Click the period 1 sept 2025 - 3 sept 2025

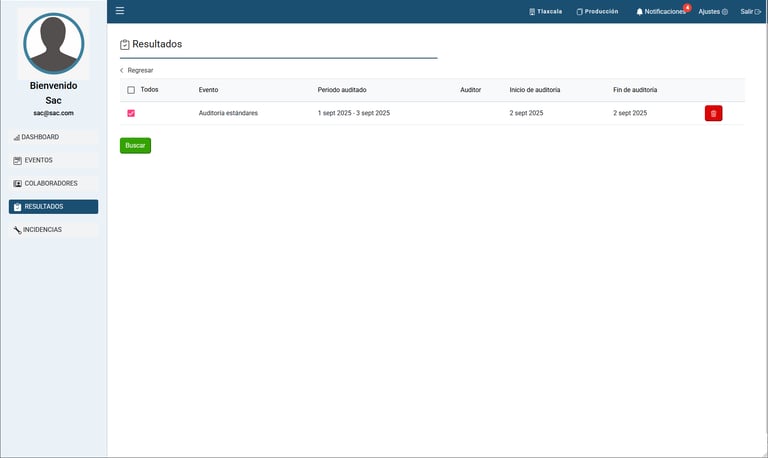click(x=354, y=113)
